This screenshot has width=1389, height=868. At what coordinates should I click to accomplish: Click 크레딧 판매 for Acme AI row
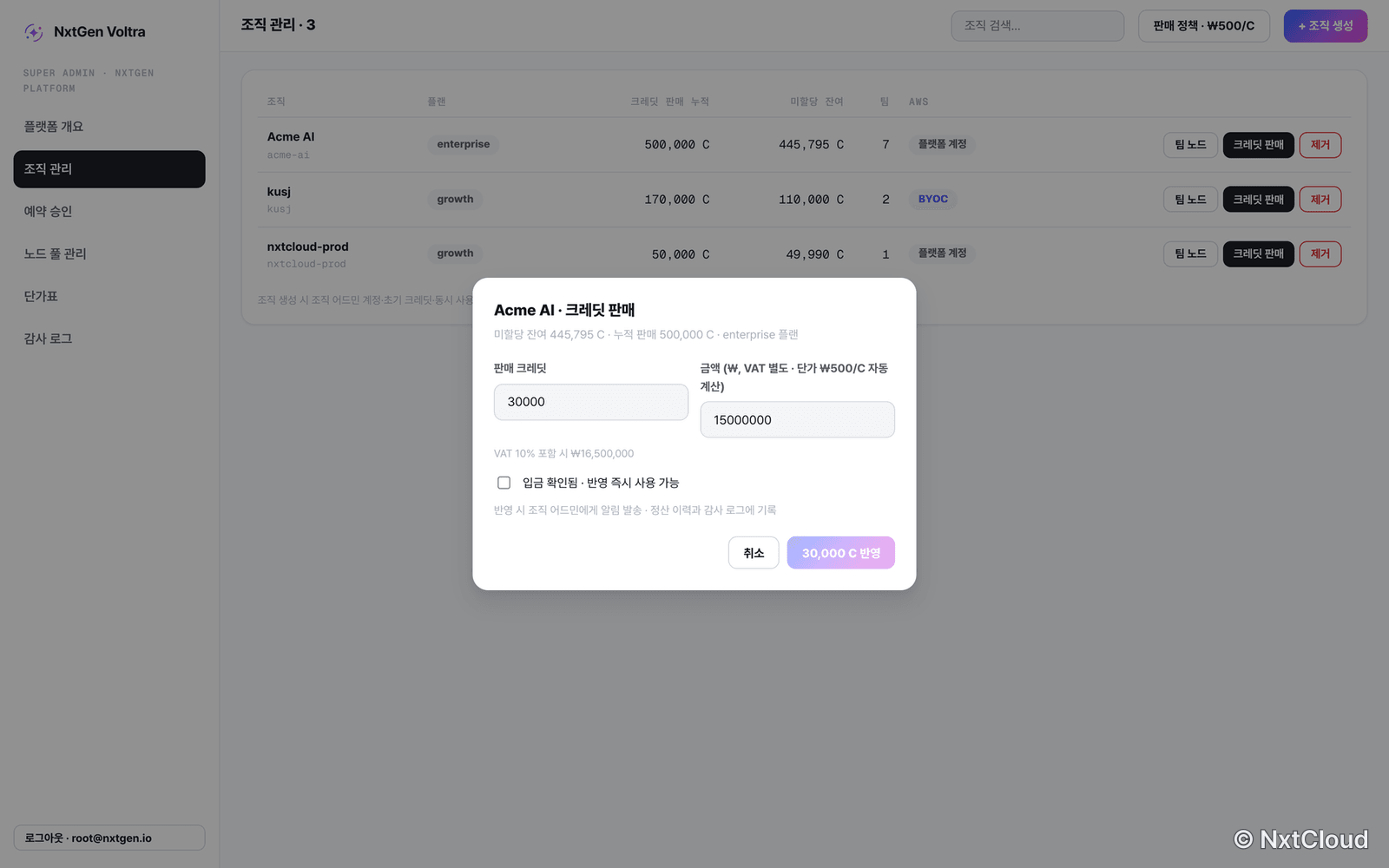pos(1259,145)
